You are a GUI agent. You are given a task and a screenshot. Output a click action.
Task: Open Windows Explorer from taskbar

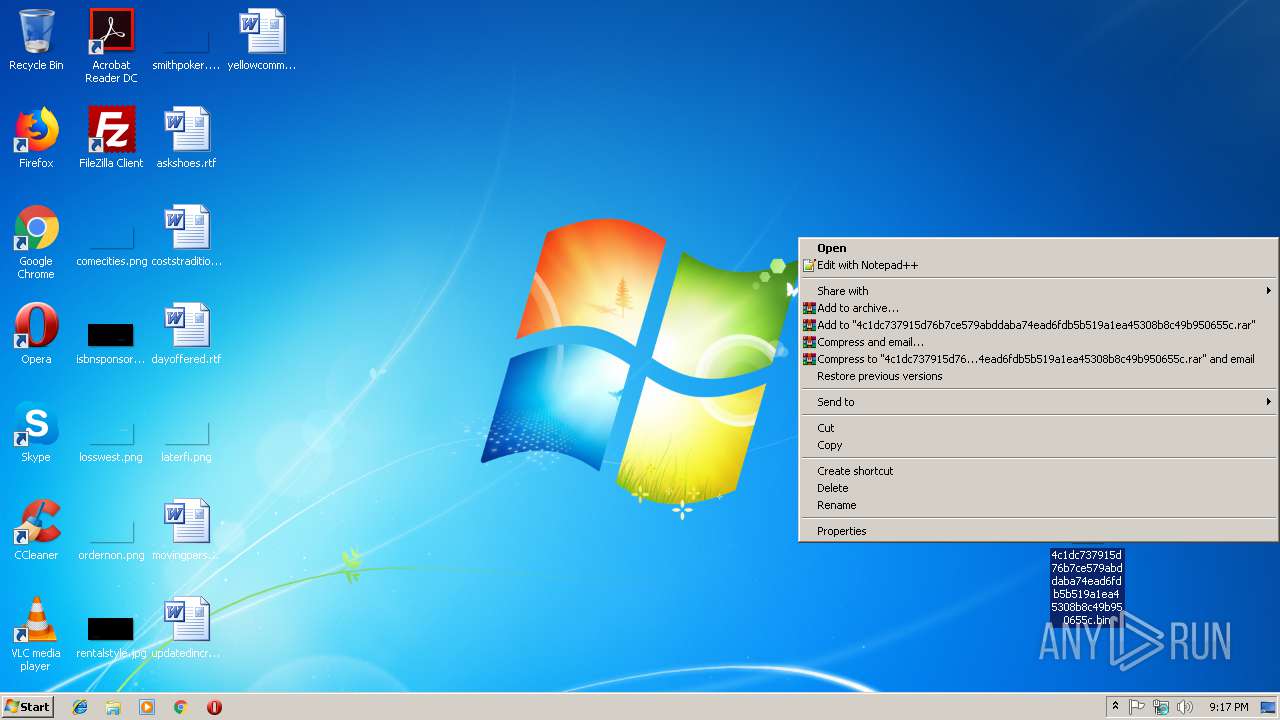pos(113,707)
